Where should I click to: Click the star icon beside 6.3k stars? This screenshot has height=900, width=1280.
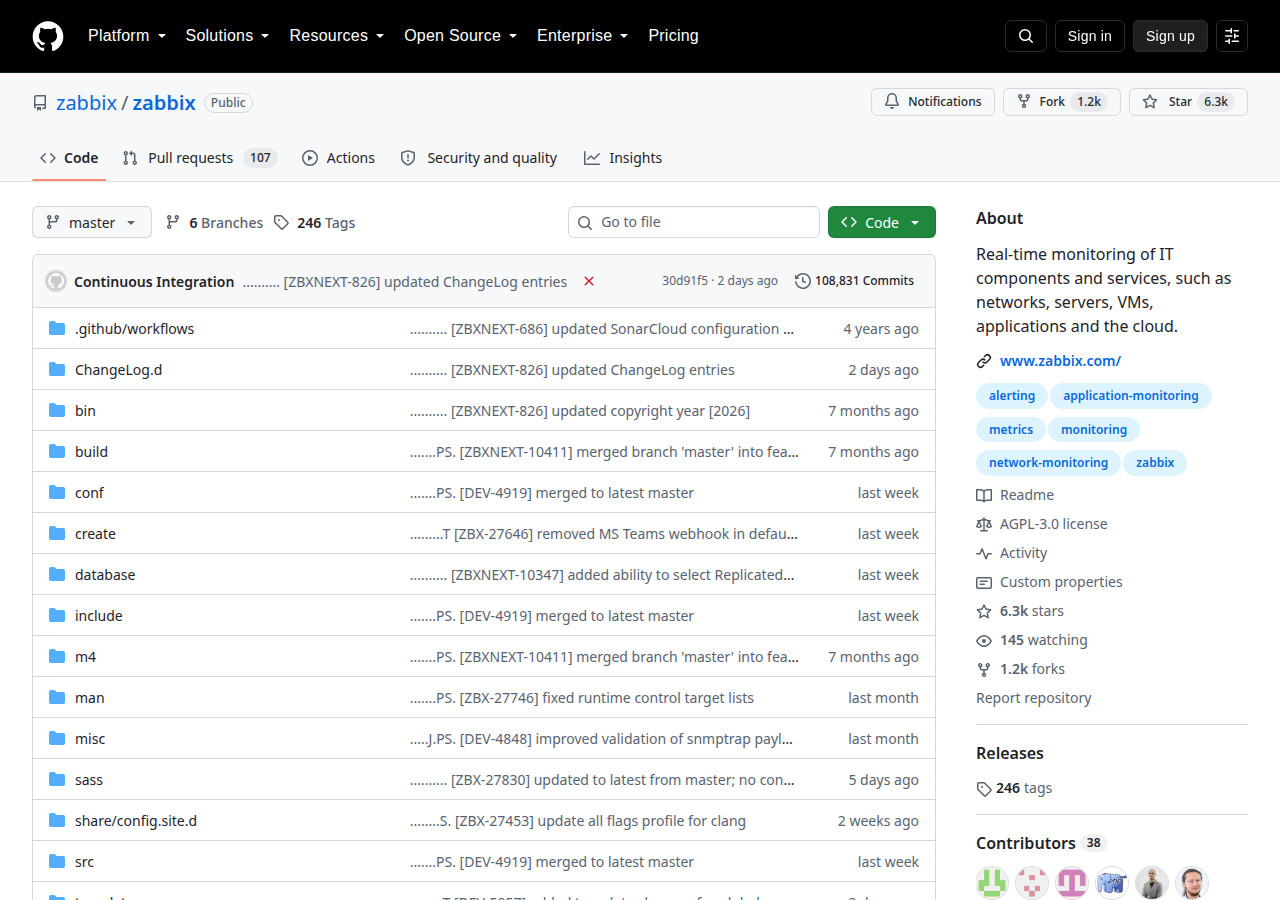pyautogui.click(x=984, y=611)
